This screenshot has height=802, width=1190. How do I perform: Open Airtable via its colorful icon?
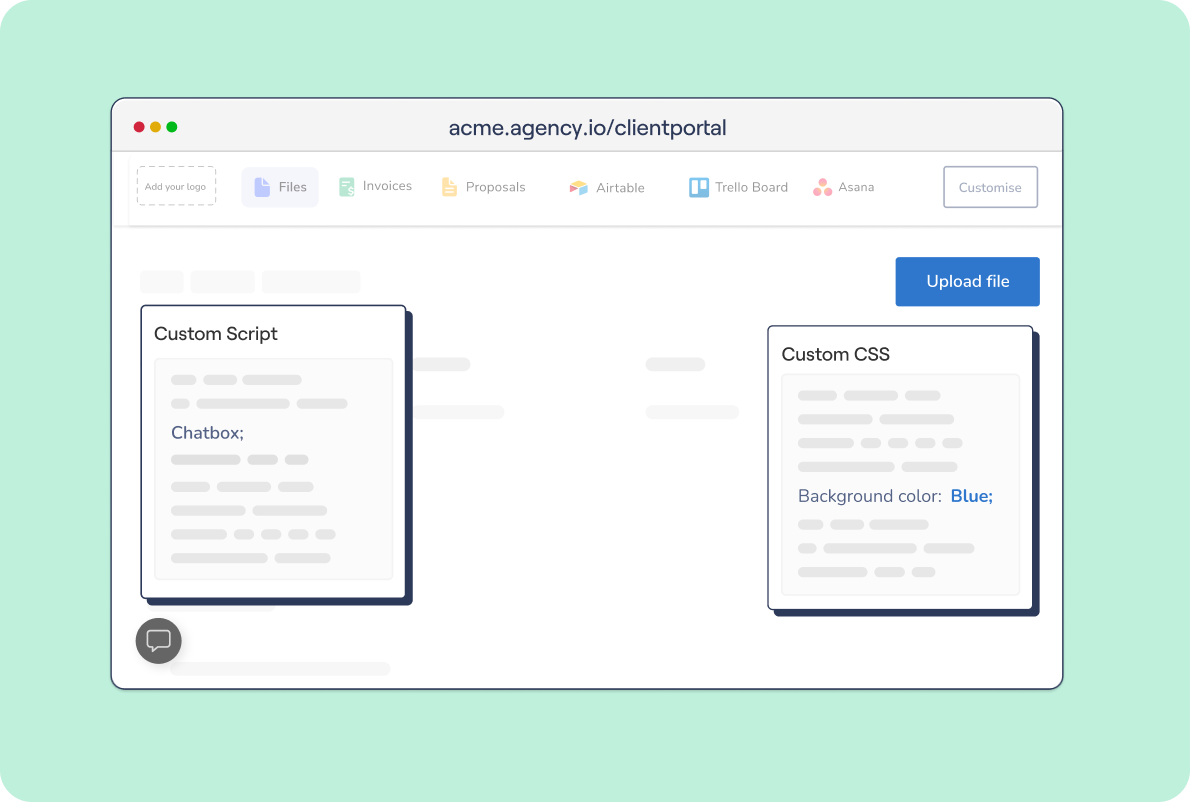(x=578, y=187)
